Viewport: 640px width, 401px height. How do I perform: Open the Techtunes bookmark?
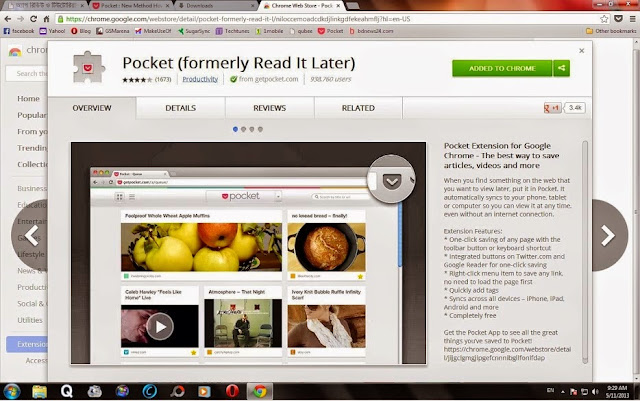tap(233, 31)
